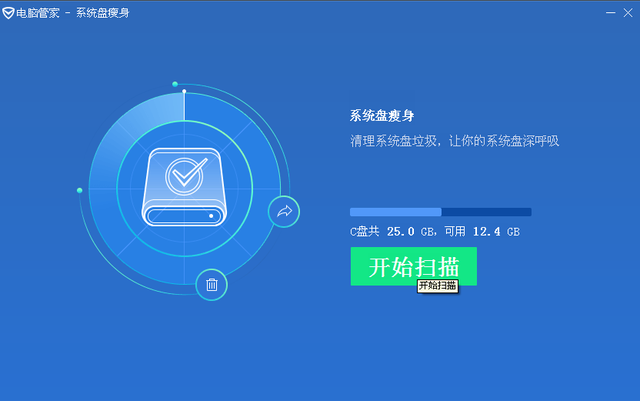Open the trash bin circular icon
Image resolution: width=640 pixels, height=401 pixels.
tap(211, 285)
